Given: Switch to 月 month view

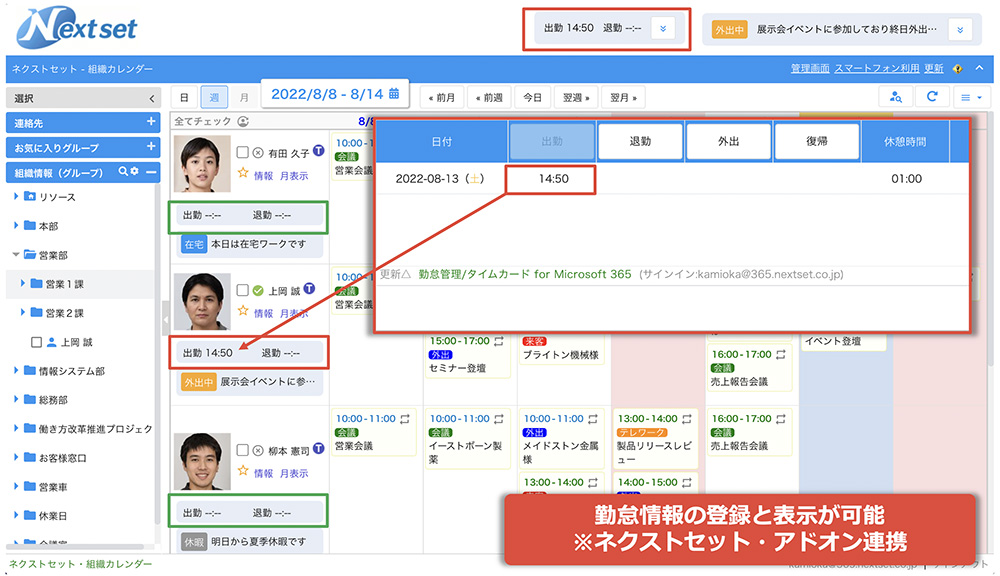Looking at the screenshot, I should (x=244, y=97).
